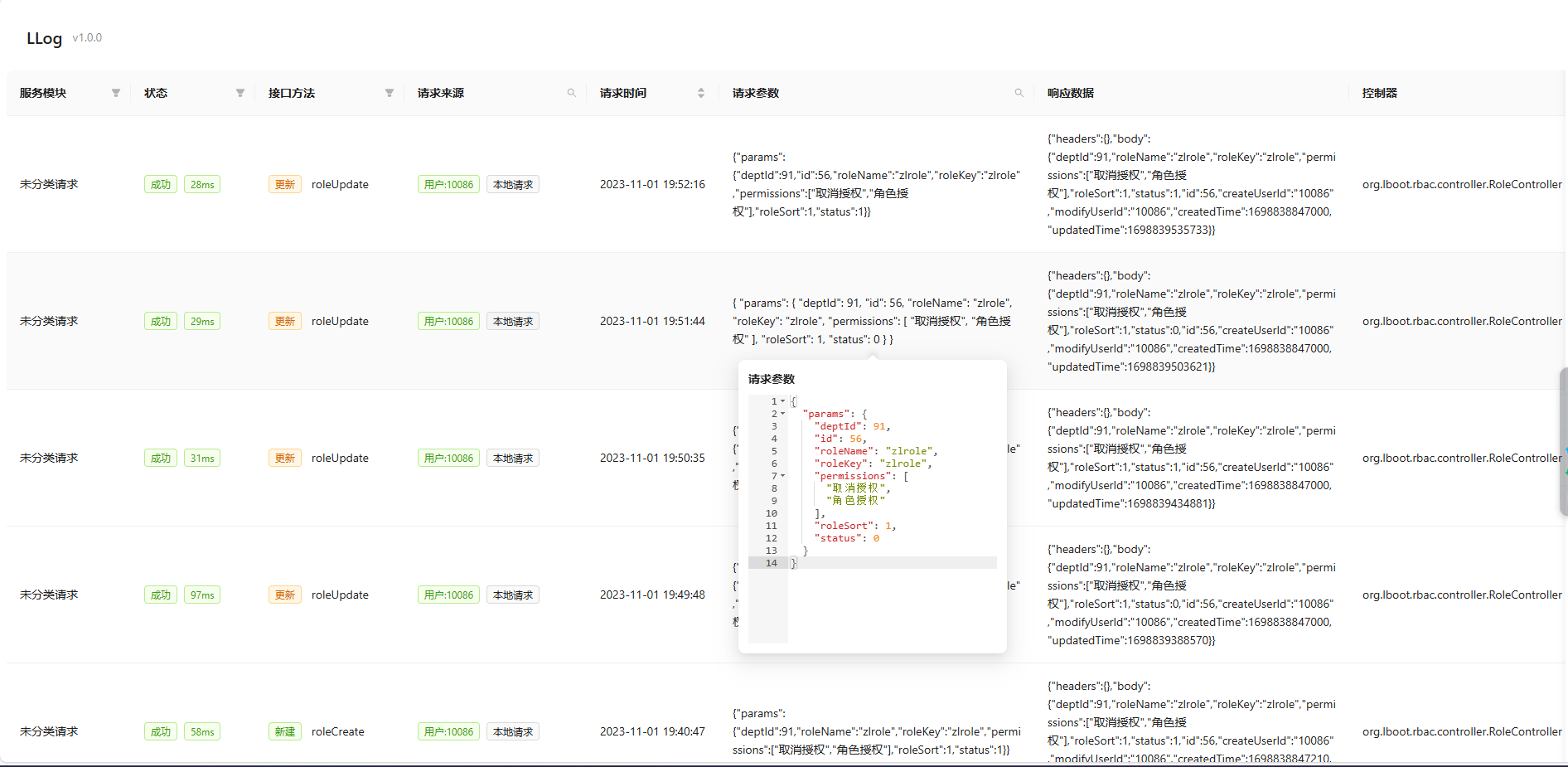Click the green 新建 tag on the roleCreate row

coord(284,731)
